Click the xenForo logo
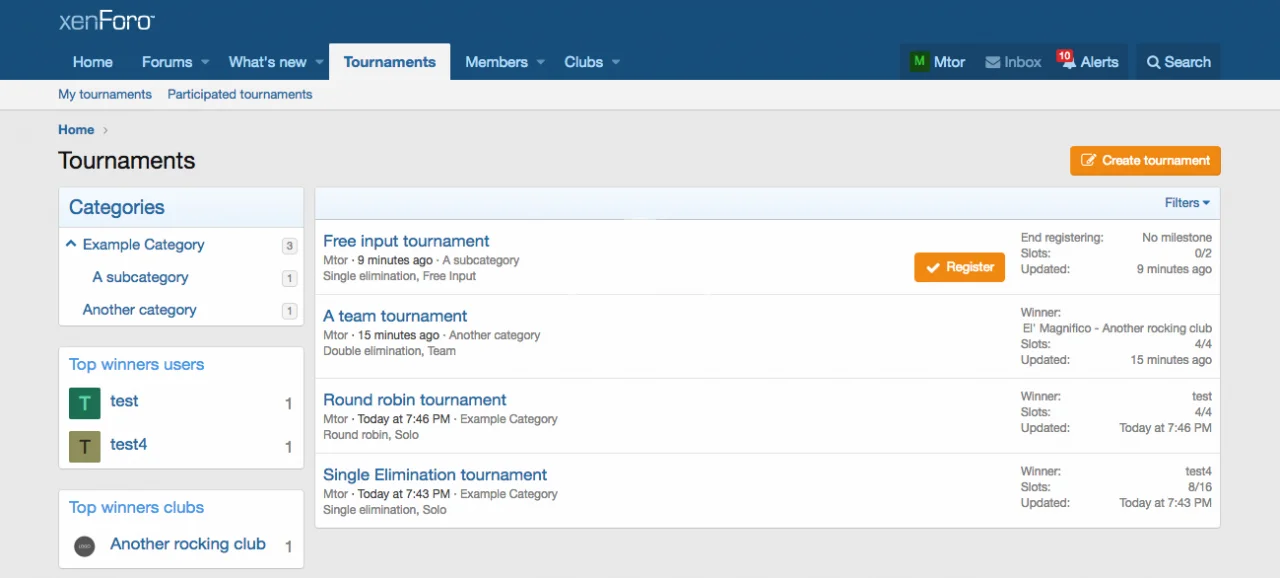Screen dimensions: 1280x578 pos(106,21)
